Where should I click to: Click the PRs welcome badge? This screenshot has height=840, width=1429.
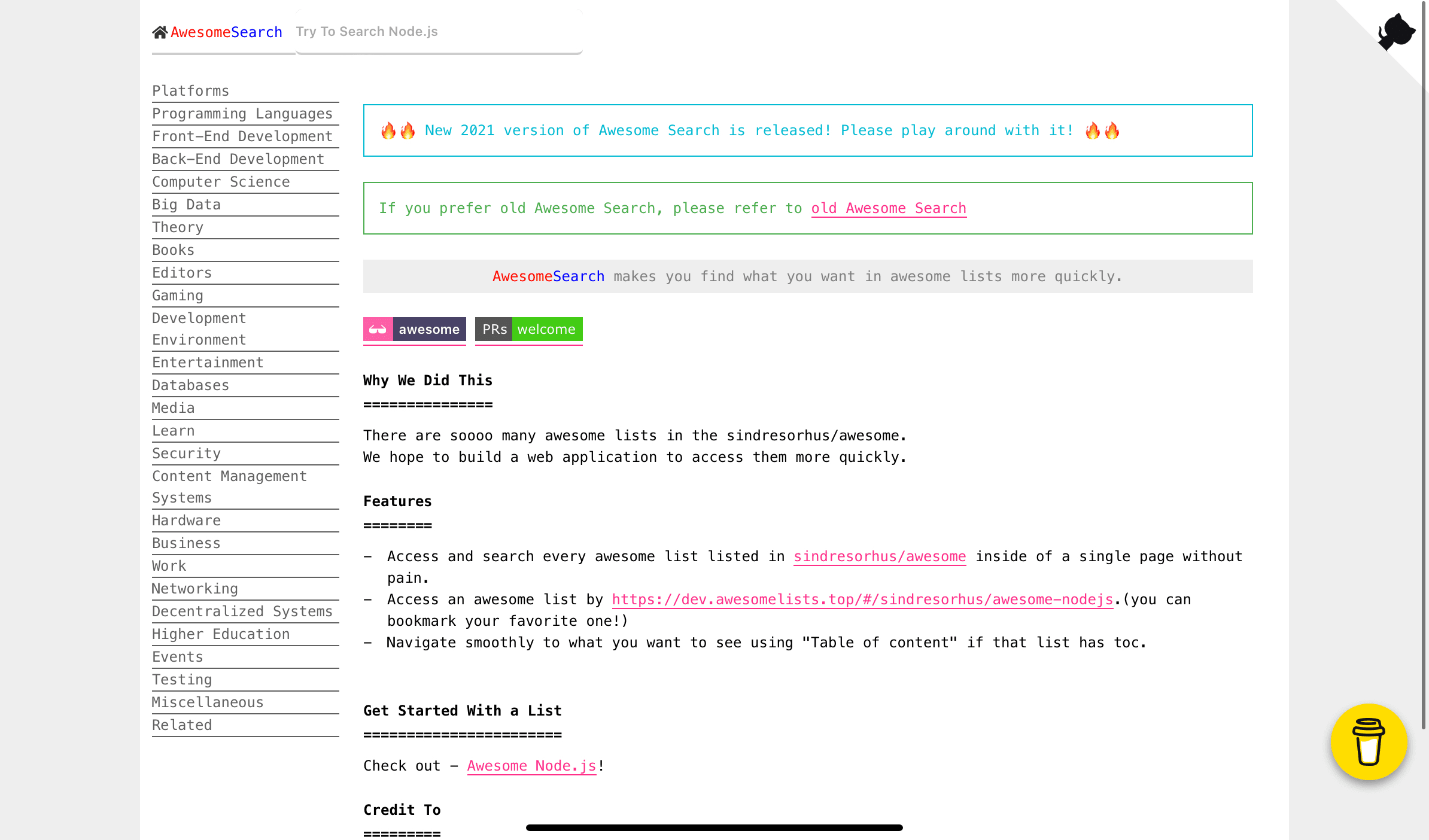pyautogui.click(x=529, y=329)
